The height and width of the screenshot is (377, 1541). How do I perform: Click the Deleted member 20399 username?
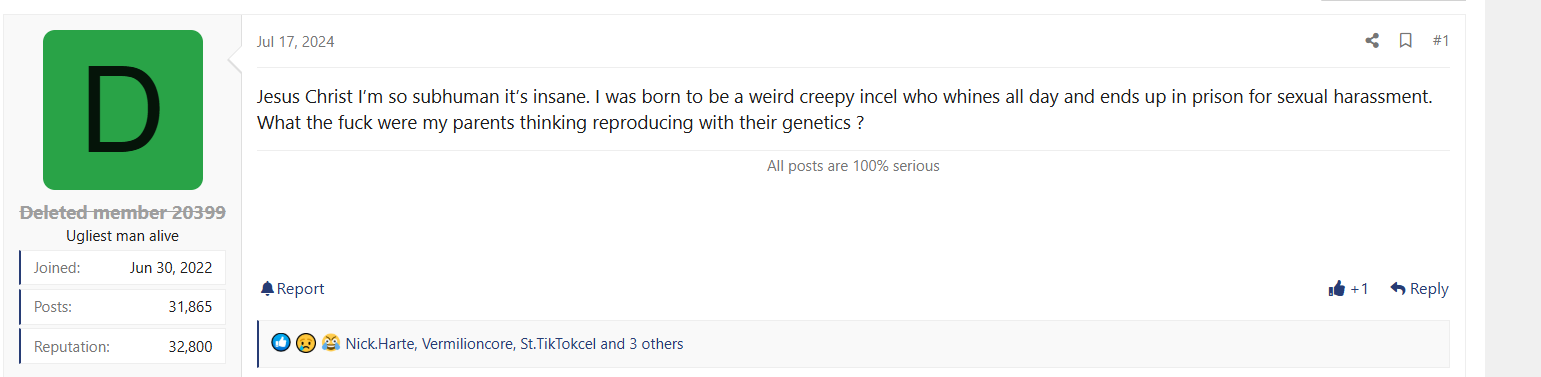click(x=123, y=212)
